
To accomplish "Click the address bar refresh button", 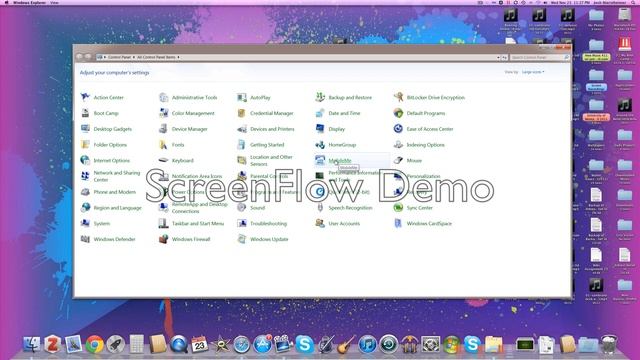I will pos(504,58).
